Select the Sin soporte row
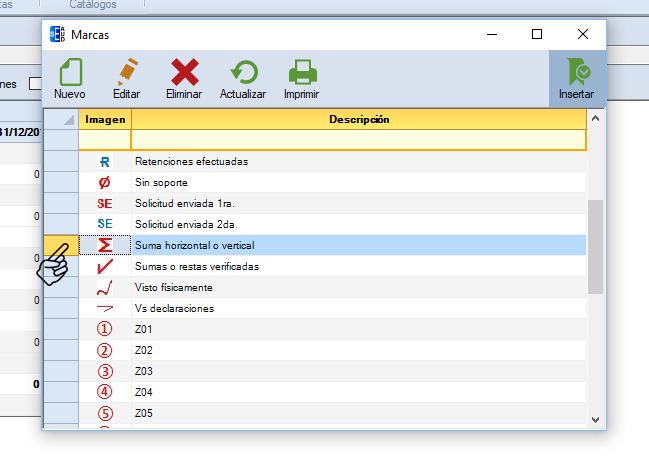This screenshot has width=649, height=456. [x=358, y=183]
